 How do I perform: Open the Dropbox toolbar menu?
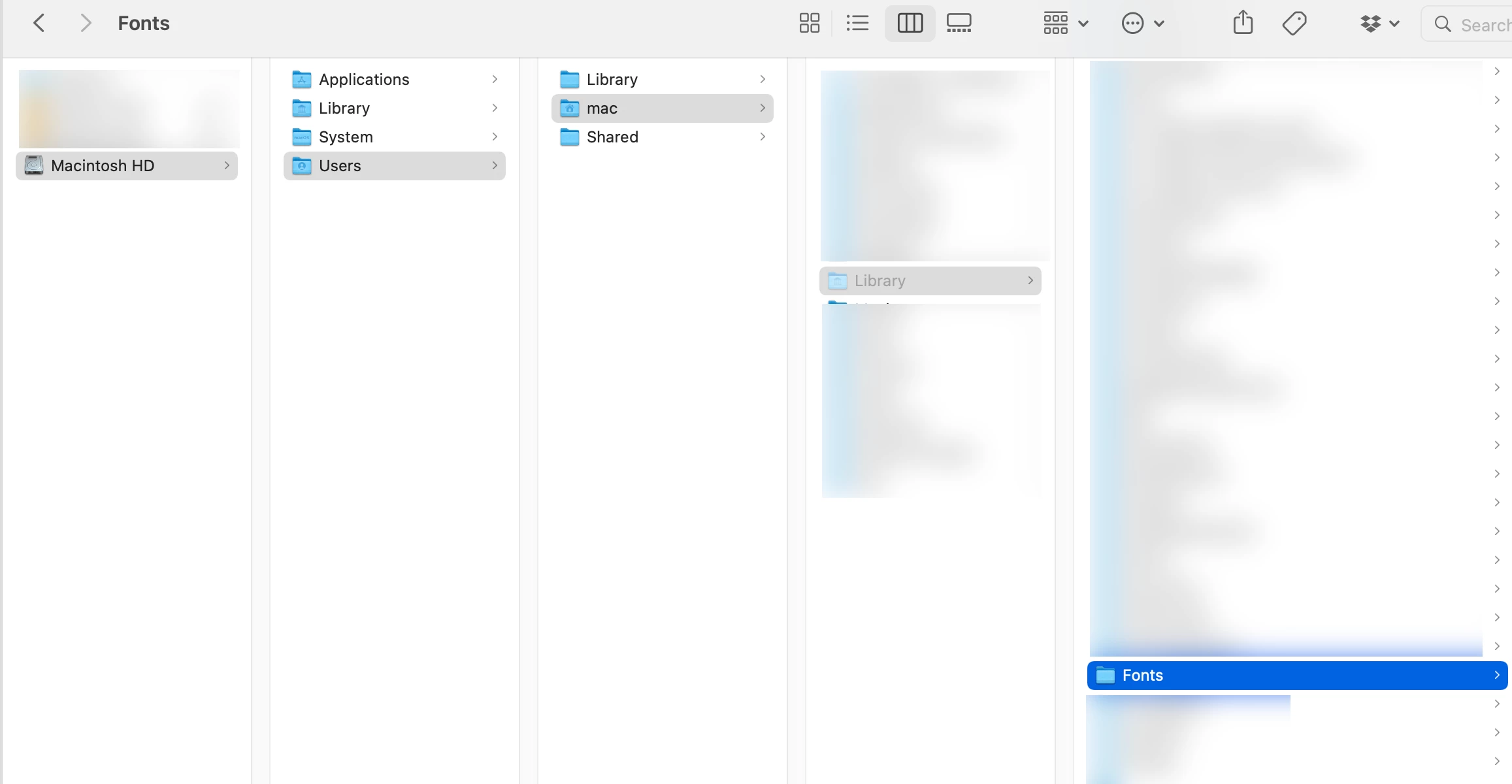[x=1379, y=24]
